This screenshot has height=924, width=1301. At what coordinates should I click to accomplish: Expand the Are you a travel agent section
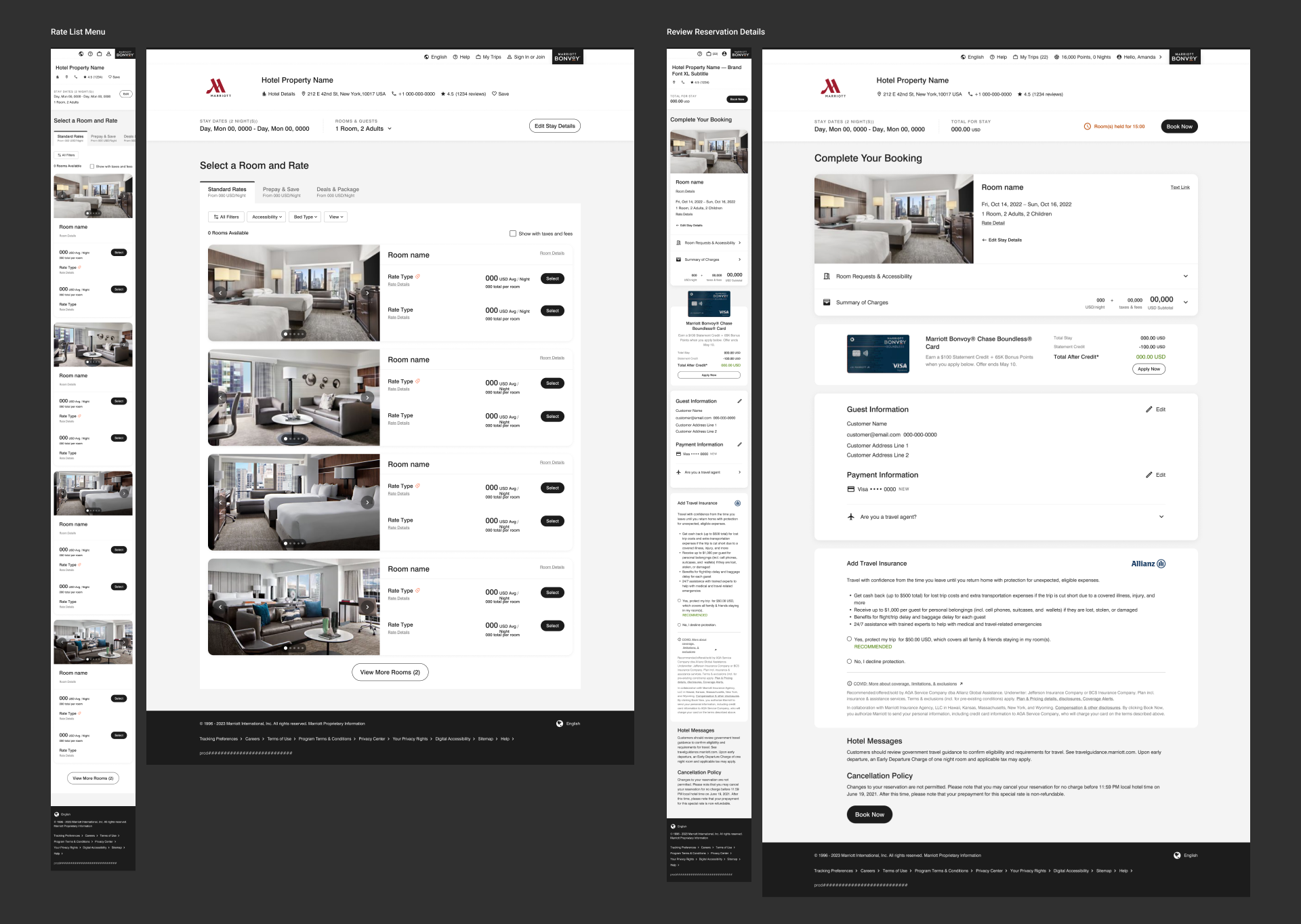(1161, 517)
